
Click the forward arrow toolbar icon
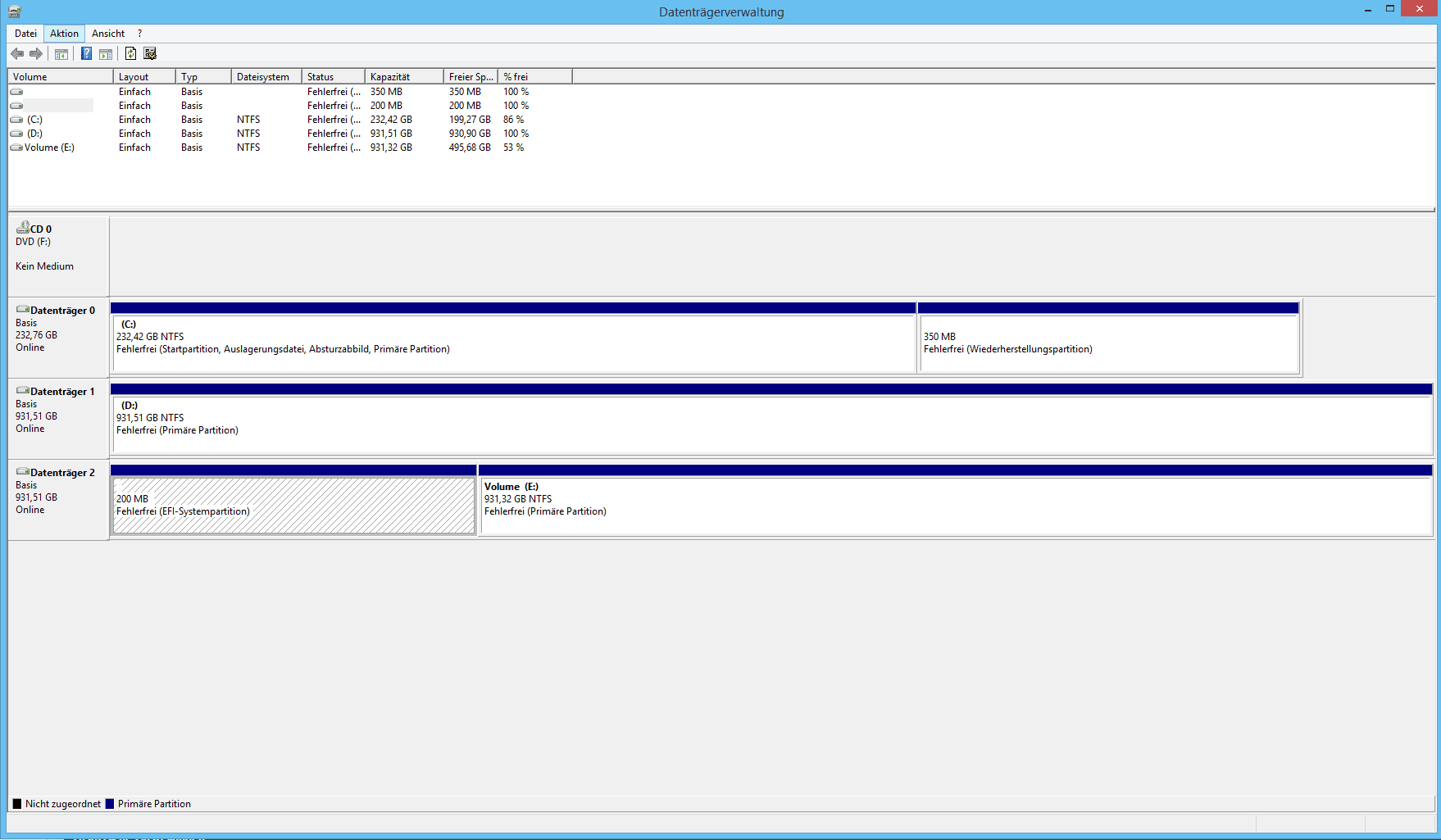point(36,54)
